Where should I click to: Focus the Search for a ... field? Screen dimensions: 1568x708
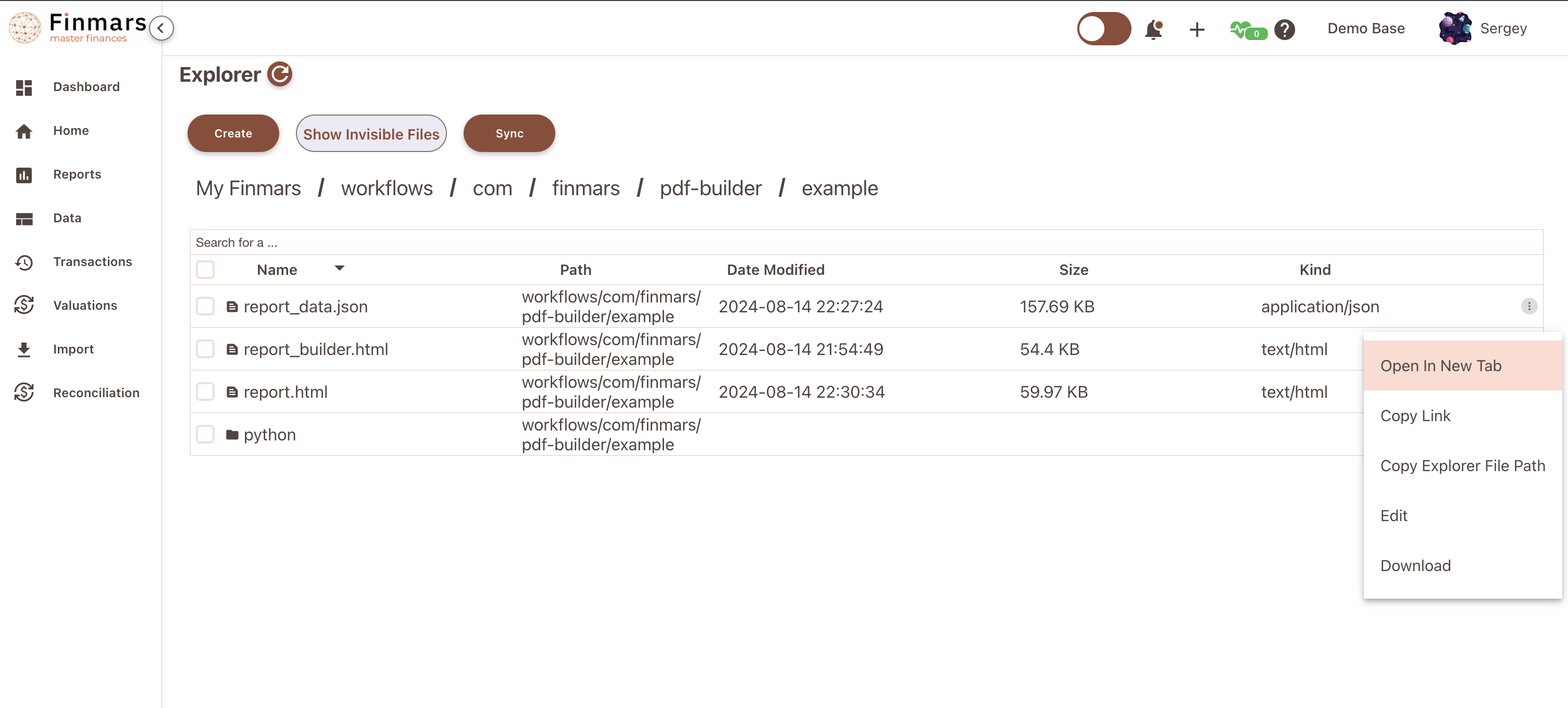[867, 243]
